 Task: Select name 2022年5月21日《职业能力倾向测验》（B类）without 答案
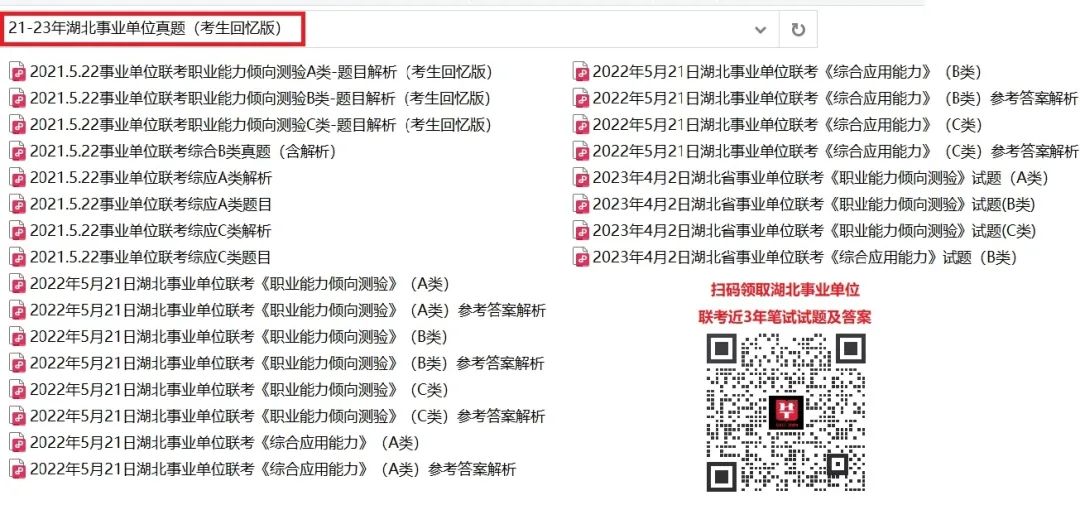(x=239, y=337)
